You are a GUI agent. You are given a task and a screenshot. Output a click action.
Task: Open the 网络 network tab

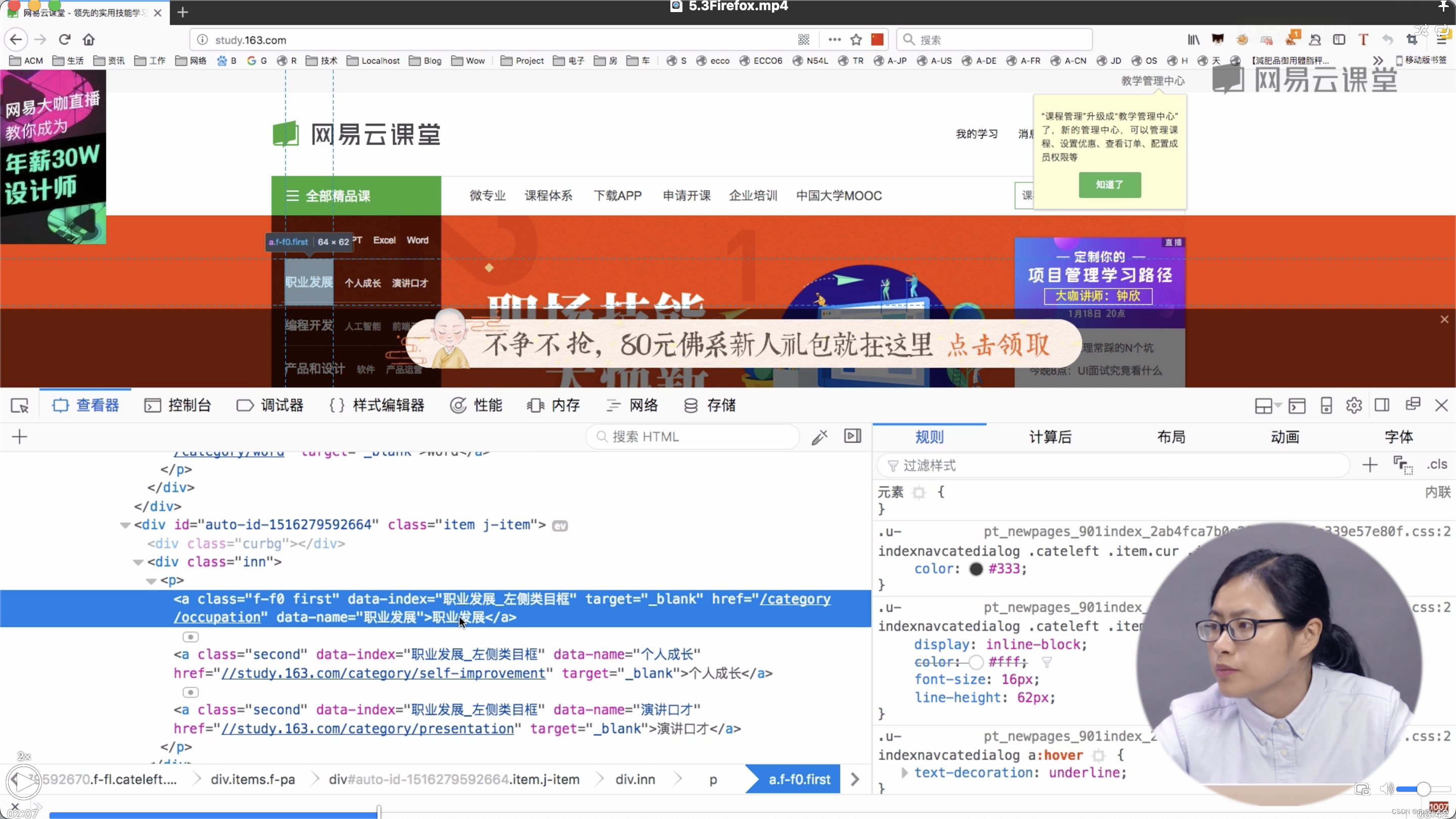(x=632, y=405)
